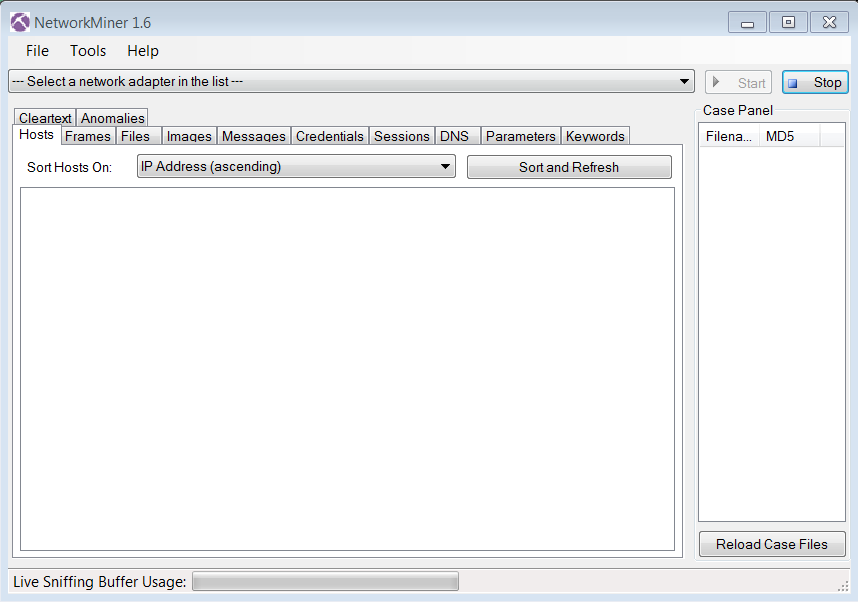Viewport: 858px width, 602px height.
Task: Select the Hosts tab
Action: tap(37, 135)
